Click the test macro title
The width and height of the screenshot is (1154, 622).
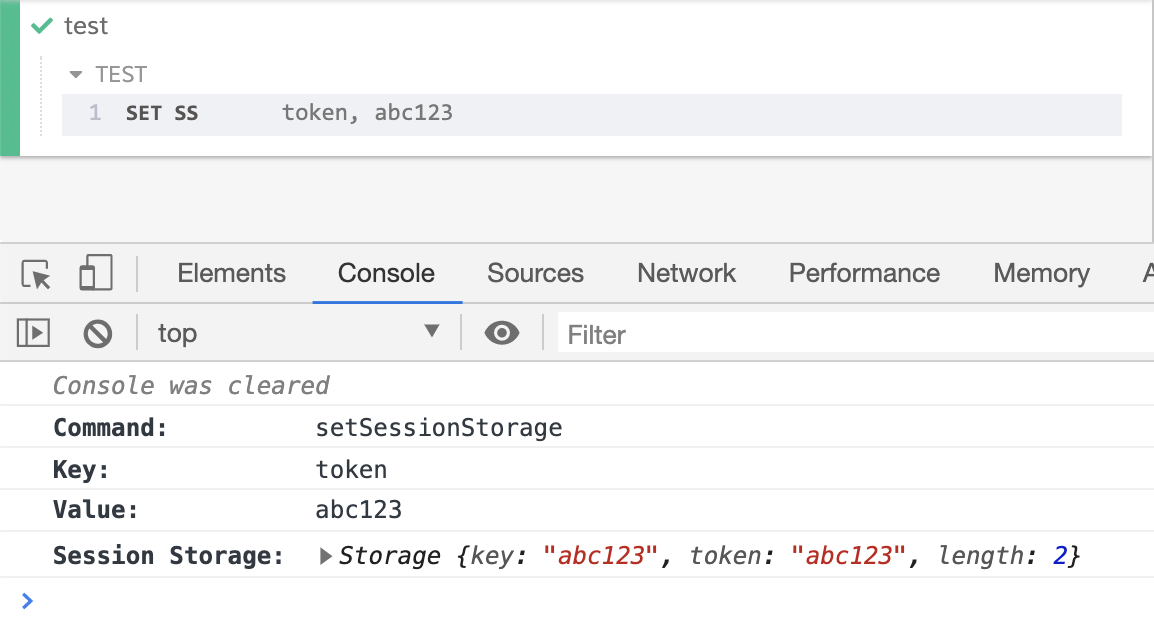click(x=85, y=26)
